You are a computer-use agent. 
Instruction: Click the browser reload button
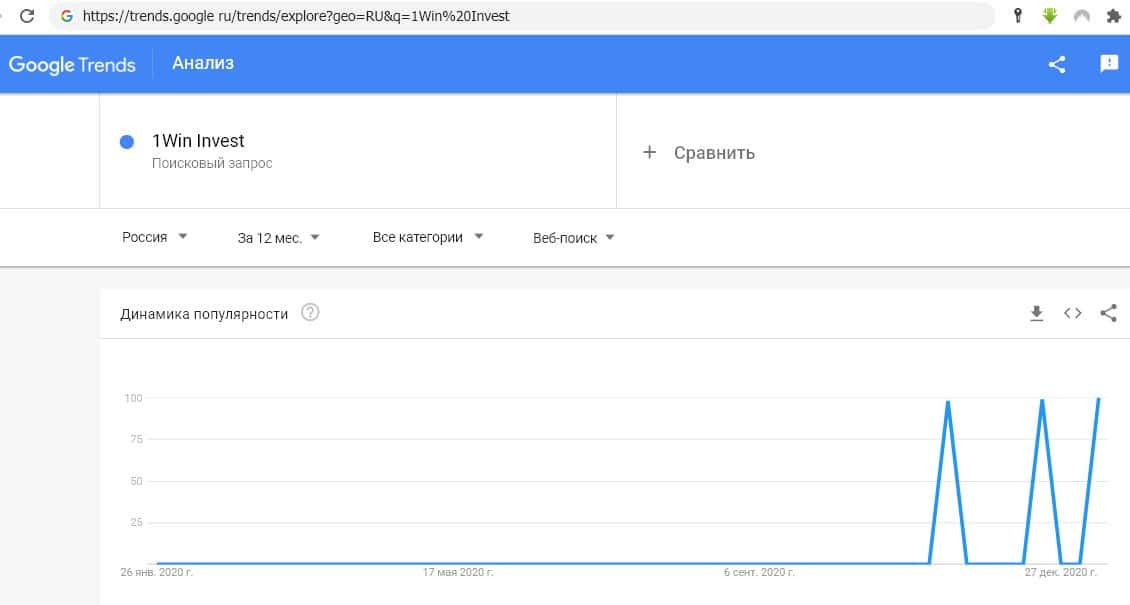tap(27, 16)
